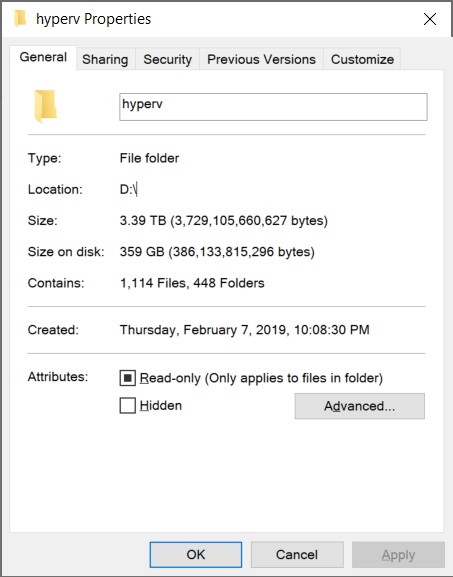Open the Security tab
Viewport: 453px width, 577px height.
[x=167, y=59]
